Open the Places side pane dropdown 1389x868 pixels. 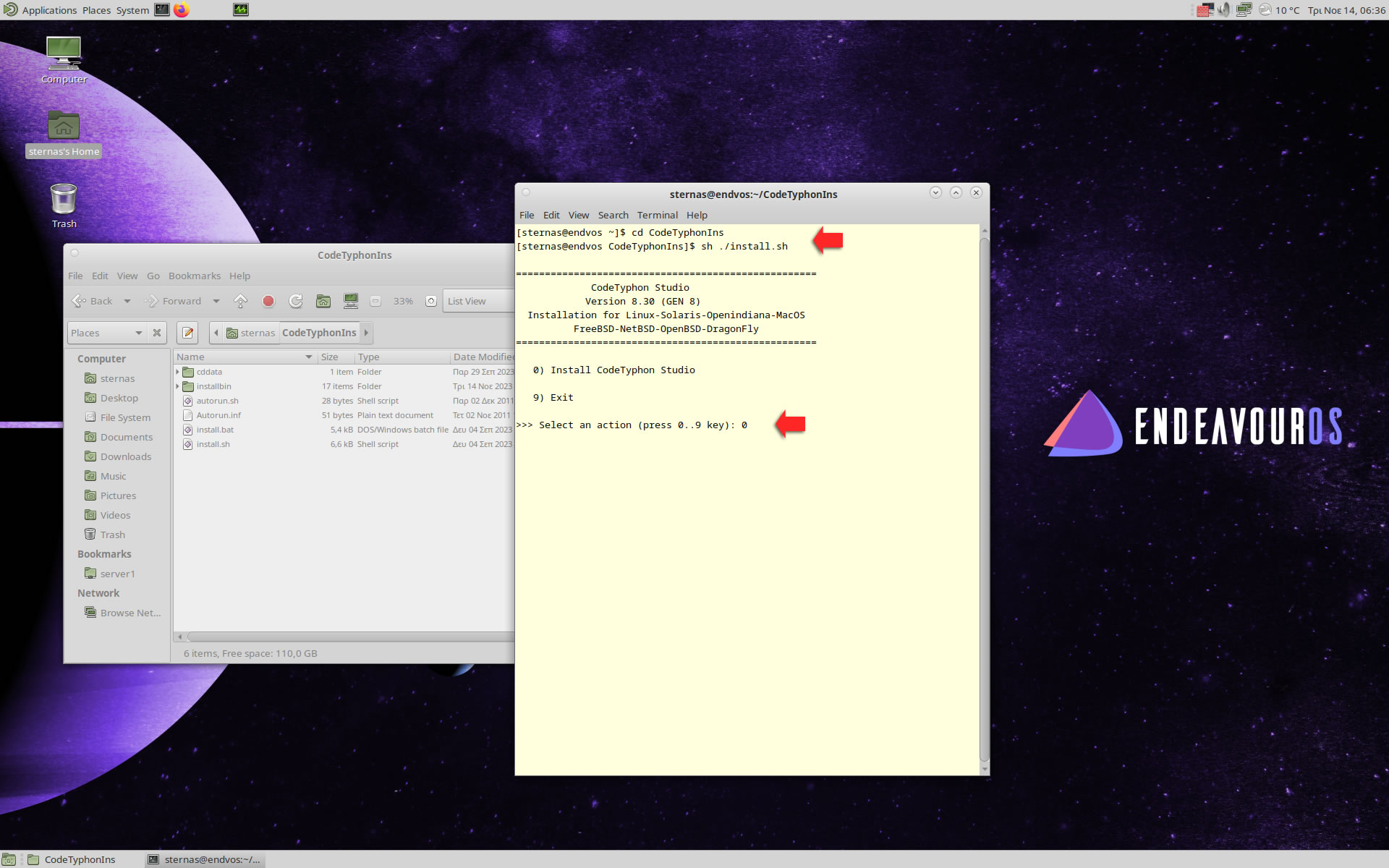point(106,333)
